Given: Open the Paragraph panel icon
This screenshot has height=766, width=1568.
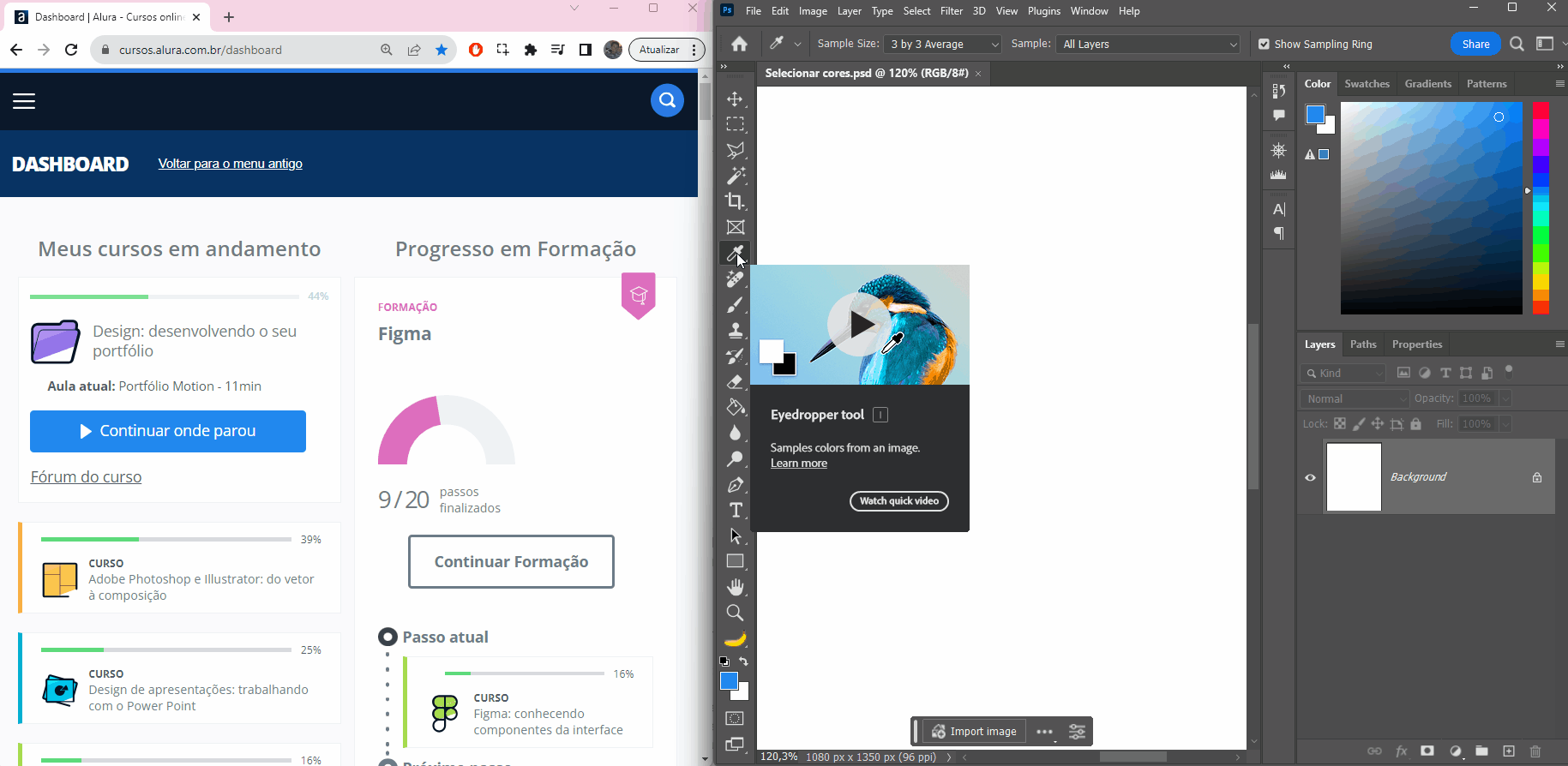Looking at the screenshot, I should (x=1279, y=233).
